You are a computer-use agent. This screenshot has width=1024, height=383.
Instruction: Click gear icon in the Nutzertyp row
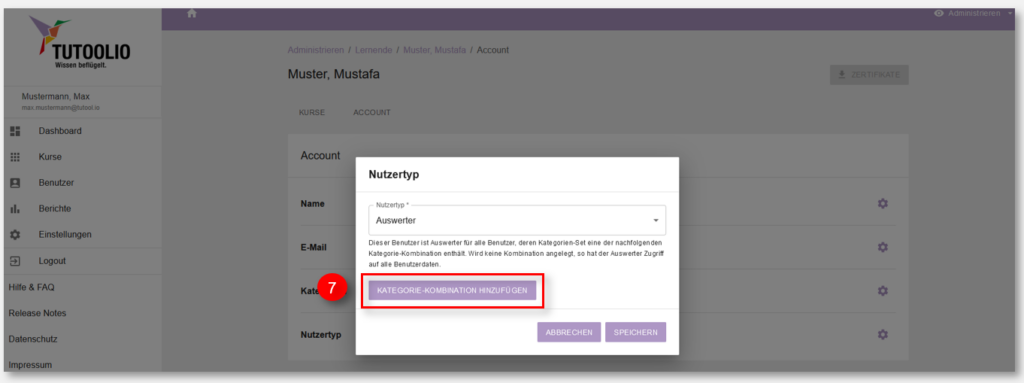[x=882, y=334]
